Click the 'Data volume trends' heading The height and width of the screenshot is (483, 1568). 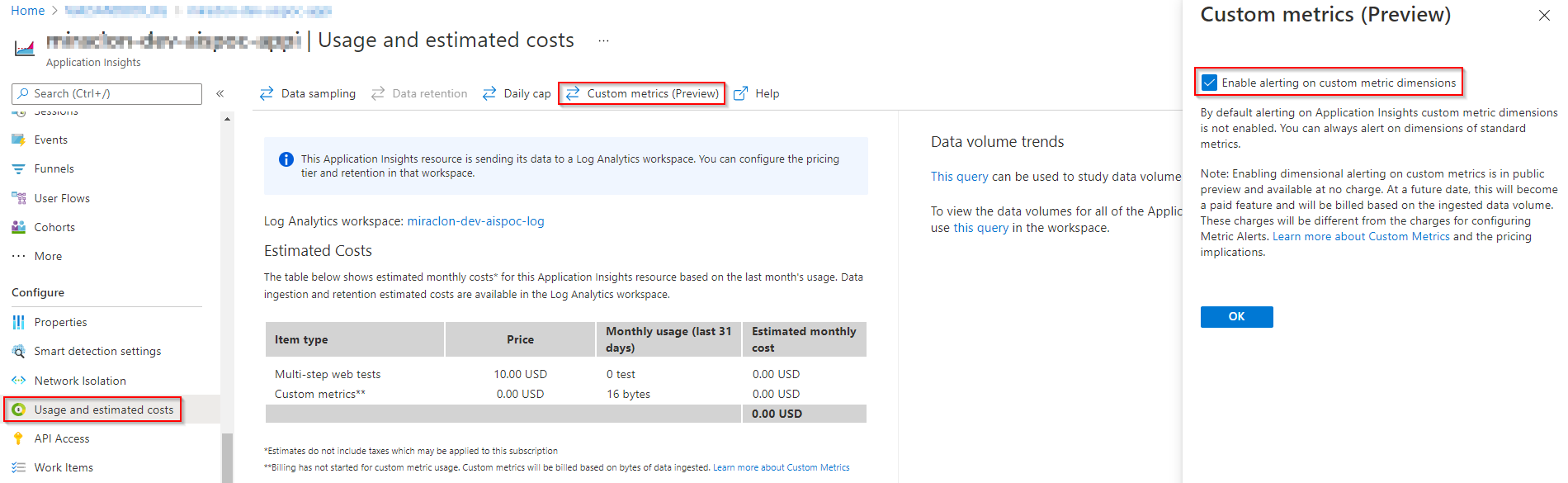pos(997,142)
